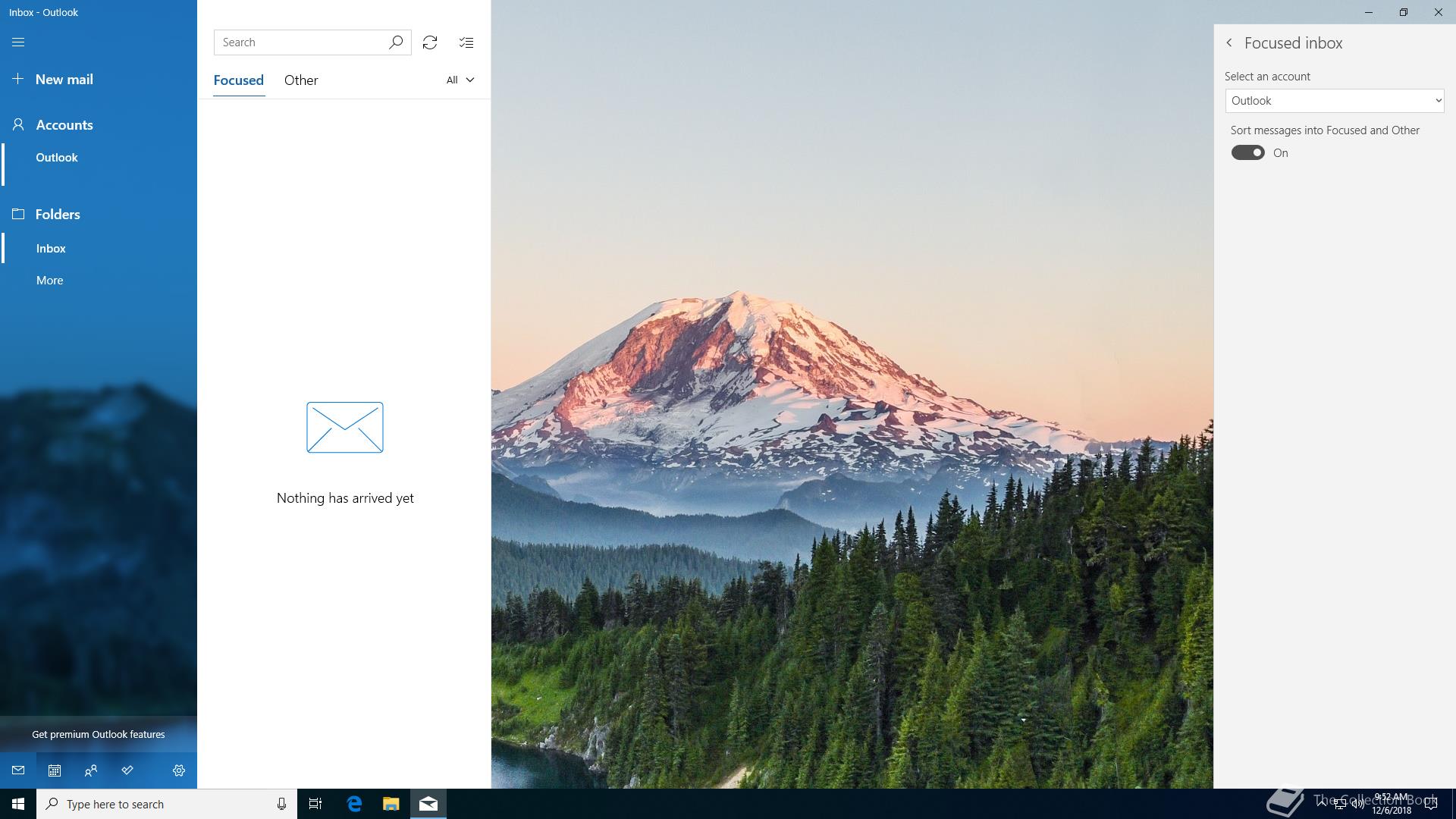
Task: Open Microsoft Edge from the taskbar
Action: [x=354, y=804]
